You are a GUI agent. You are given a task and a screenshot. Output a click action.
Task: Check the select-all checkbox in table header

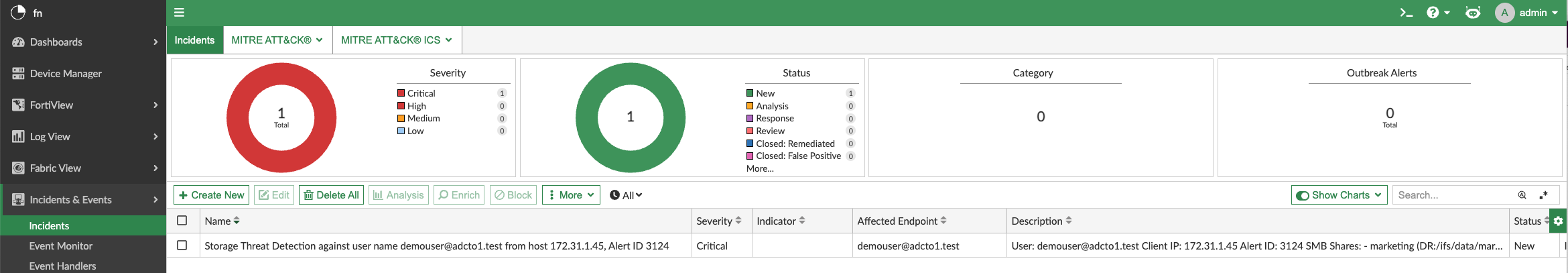pyautogui.click(x=182, y=221)
